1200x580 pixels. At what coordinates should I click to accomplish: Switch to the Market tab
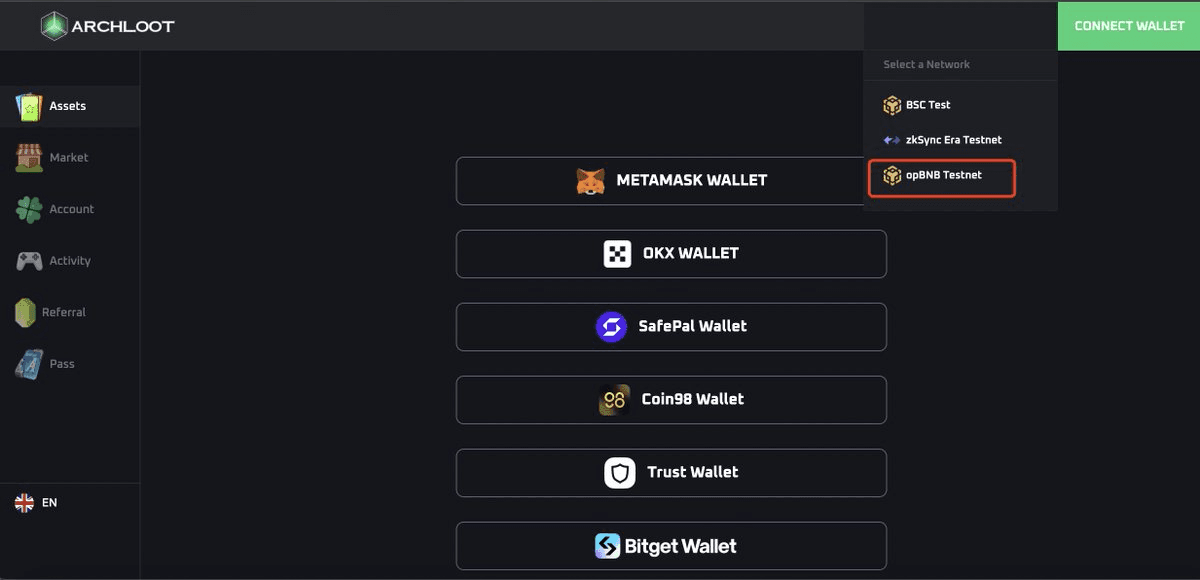tap(70, 157)
